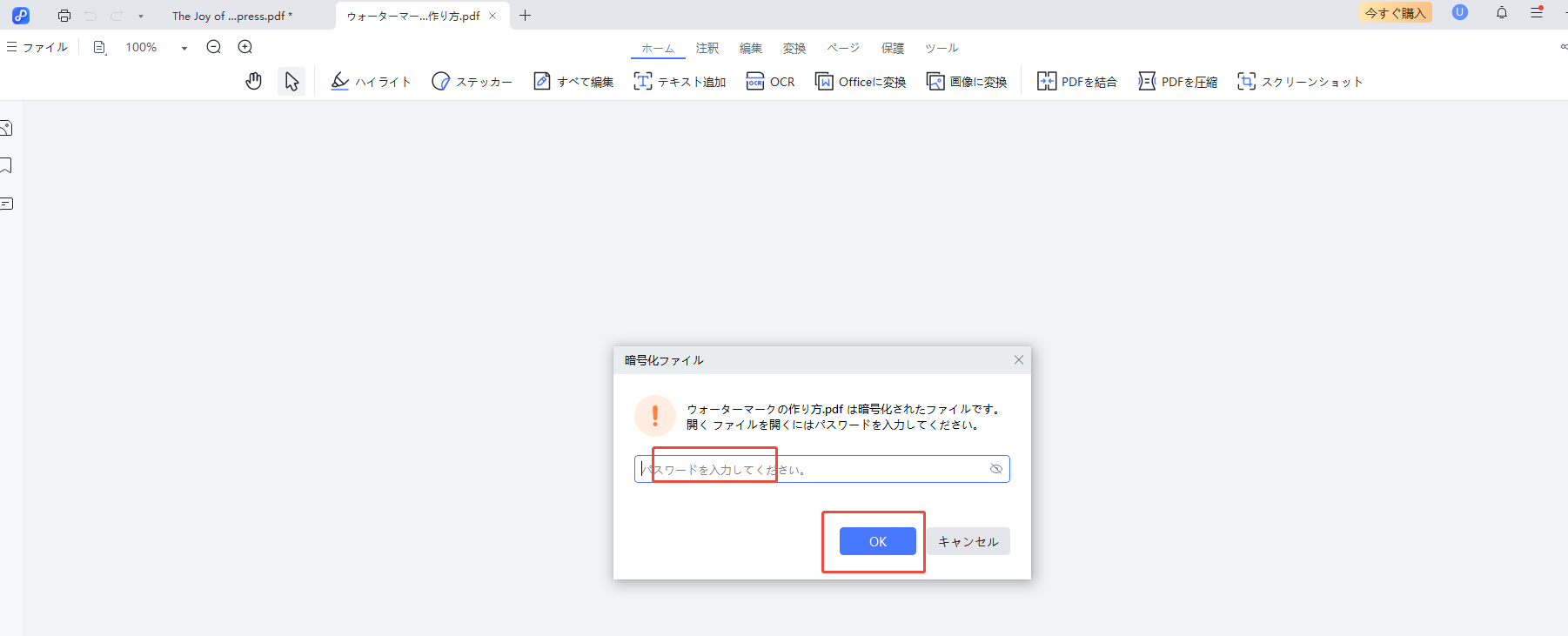Click the page display settings icon

coord(100,48)
